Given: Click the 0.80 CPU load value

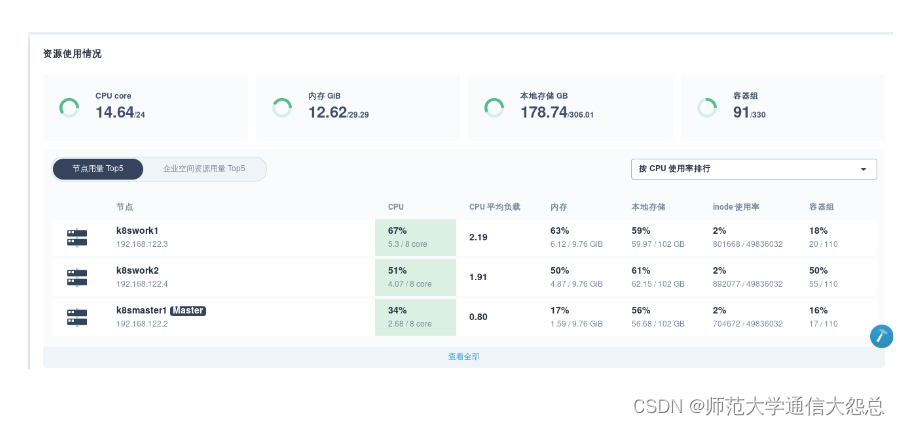Looking at the screenshot, I should pos(478,316).
